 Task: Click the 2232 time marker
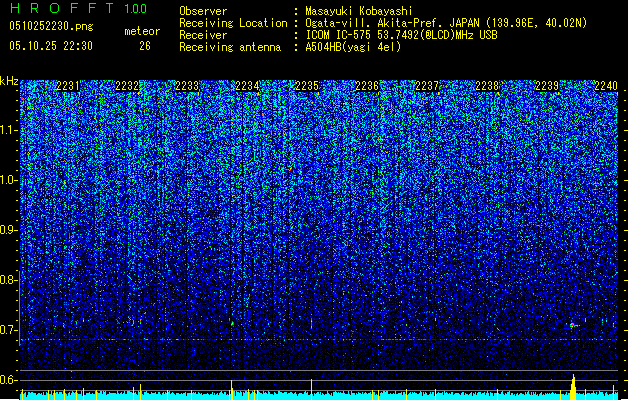(x=127, y=86)
